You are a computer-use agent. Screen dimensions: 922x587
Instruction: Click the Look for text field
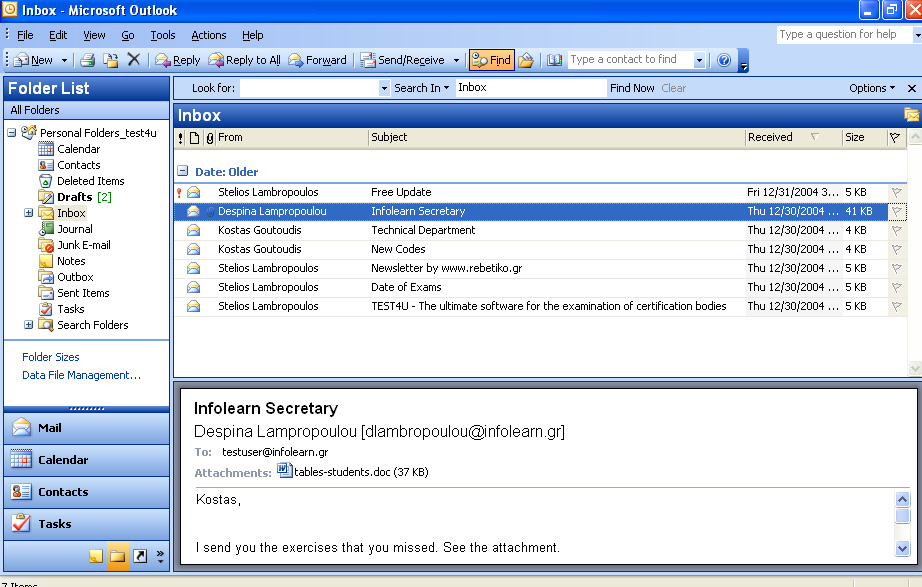(x=309, y=88)
